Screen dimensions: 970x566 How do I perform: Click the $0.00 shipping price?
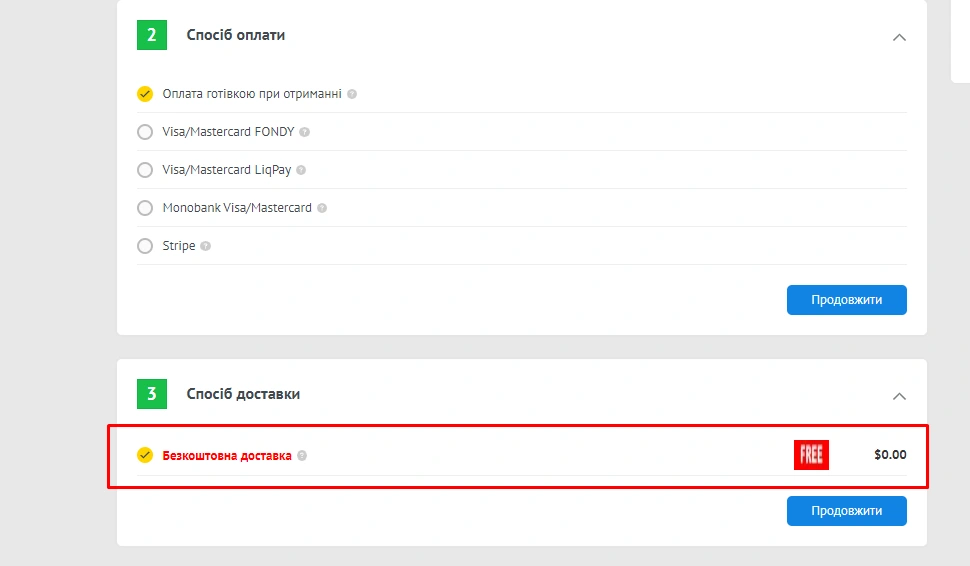pyautogui.click(x=890, y=455)
